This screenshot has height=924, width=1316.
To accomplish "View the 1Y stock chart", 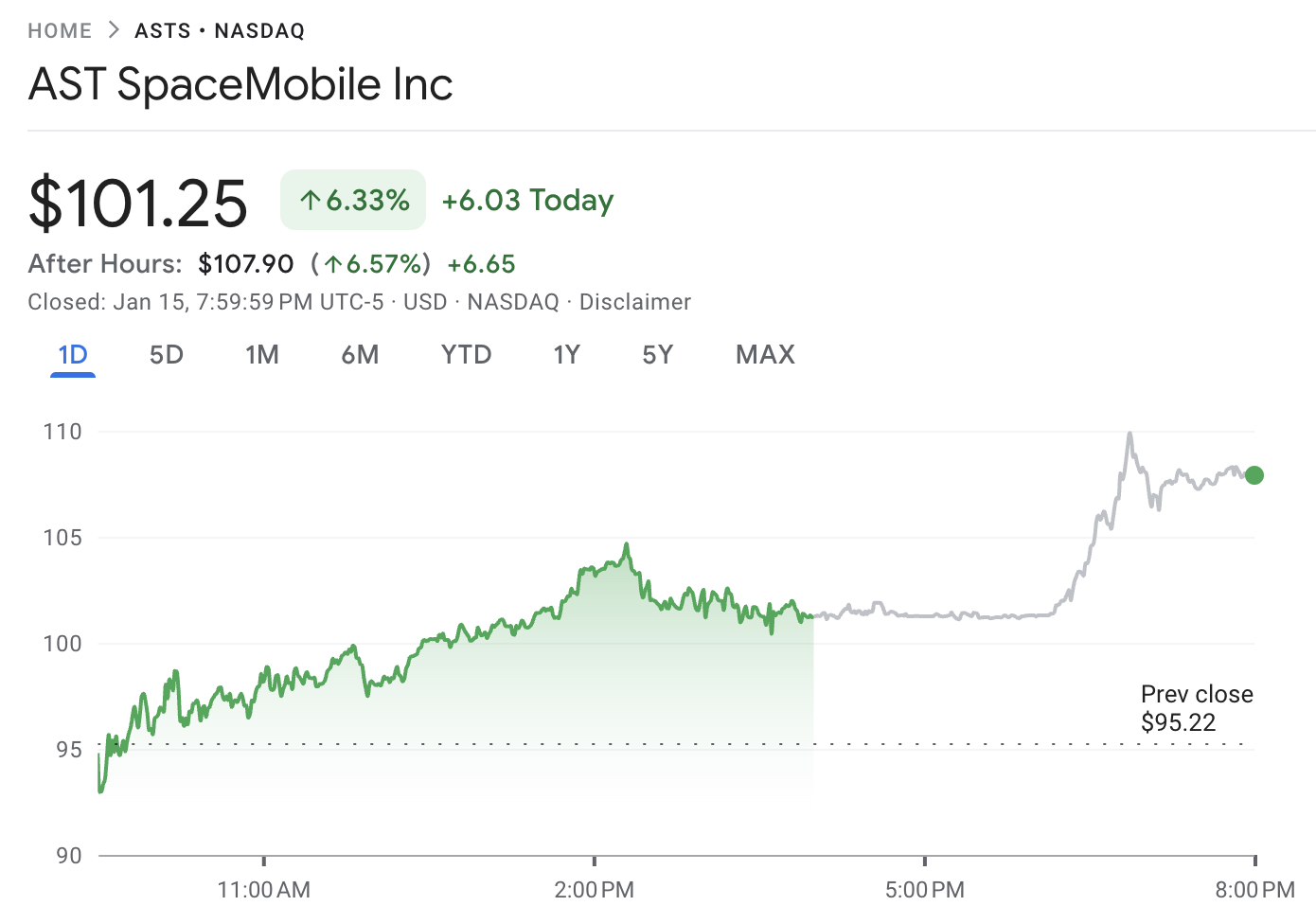I will pos(566,354).
